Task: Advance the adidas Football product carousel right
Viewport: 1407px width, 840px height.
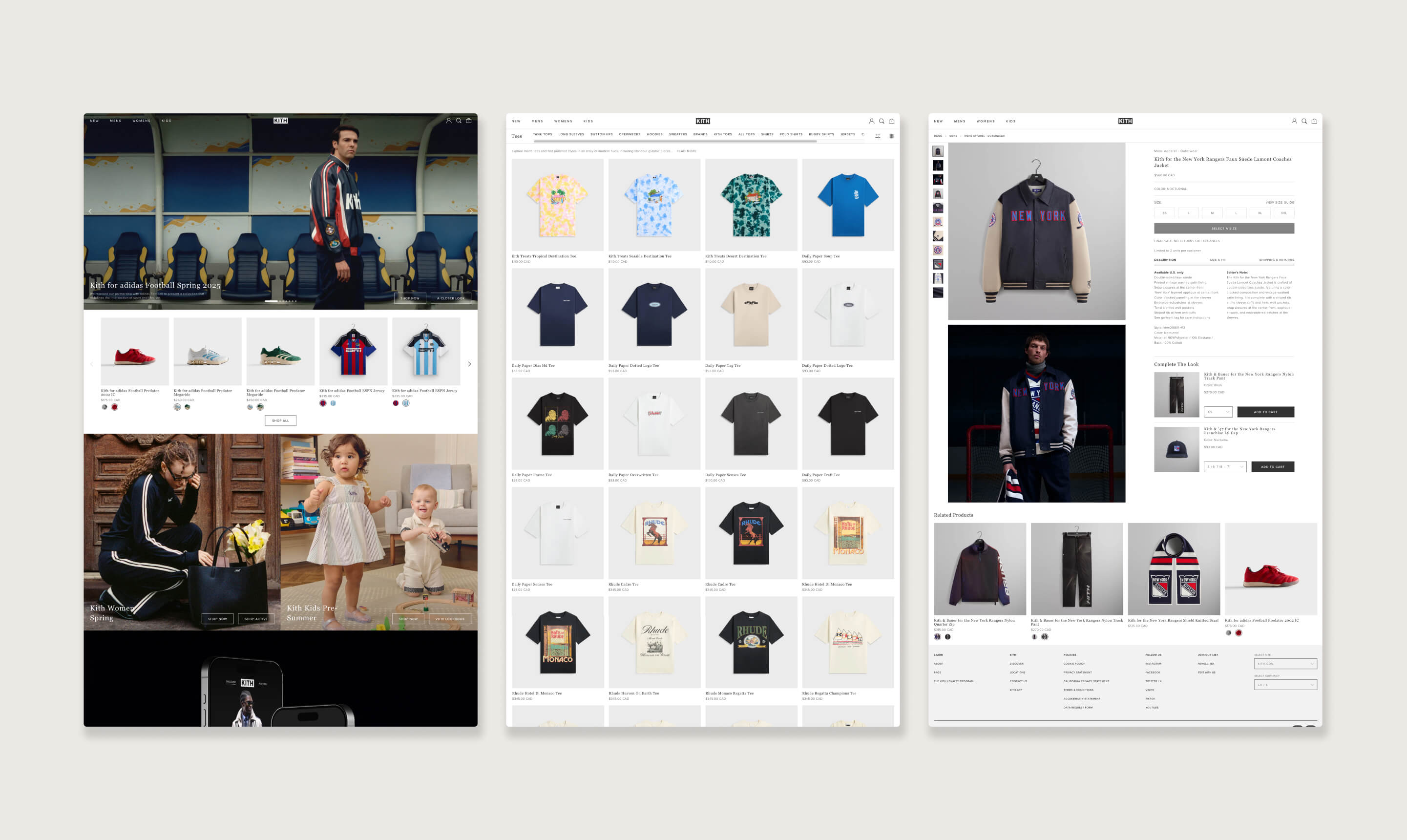Action: [469, 364]
